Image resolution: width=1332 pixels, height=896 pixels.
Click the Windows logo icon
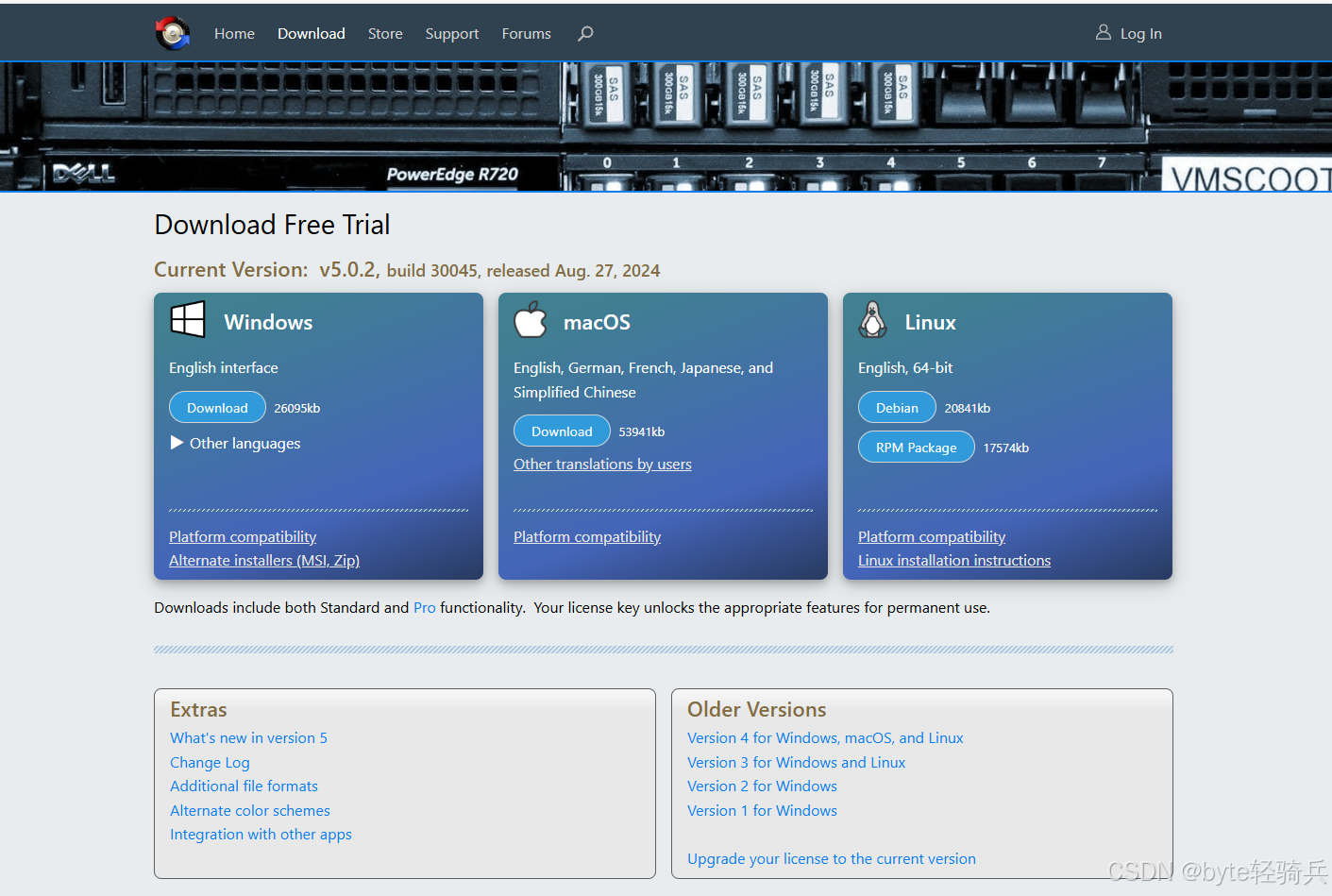point(188,319)
